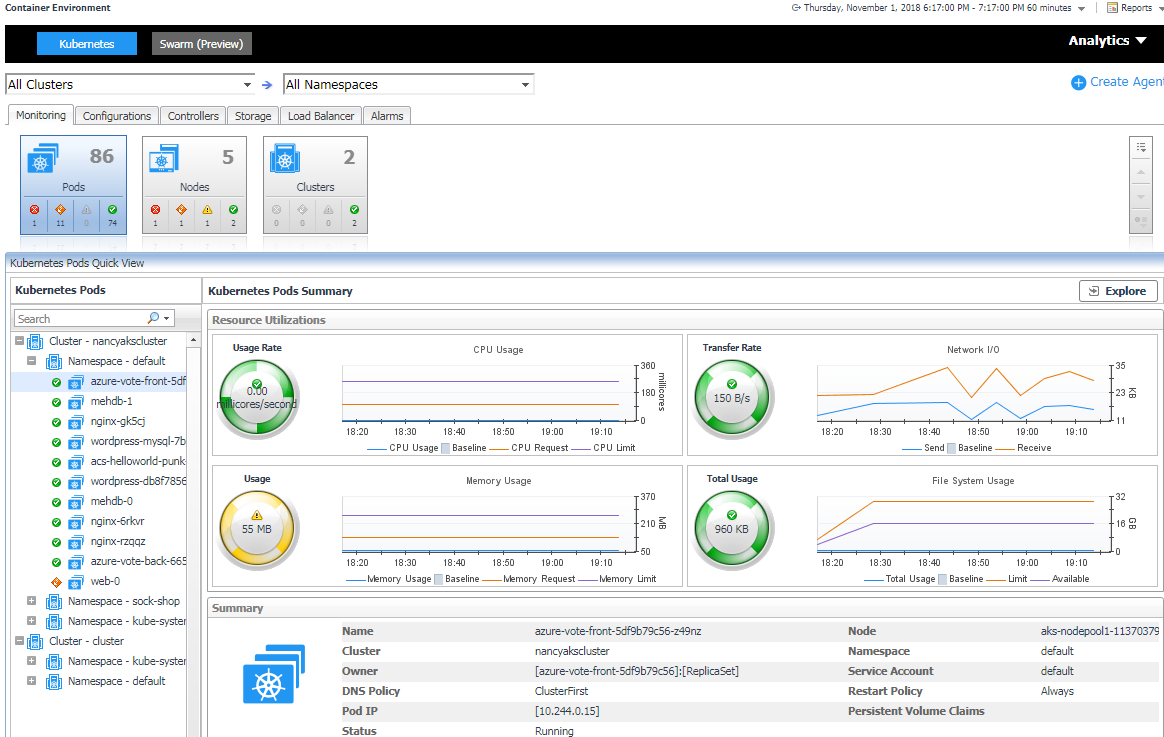The height and width of the screenshot is (737, 1164).
Task: Collapse the Cluster - nancyakscluster tree node
Action: pyautogui.click(x=19, y=341)
